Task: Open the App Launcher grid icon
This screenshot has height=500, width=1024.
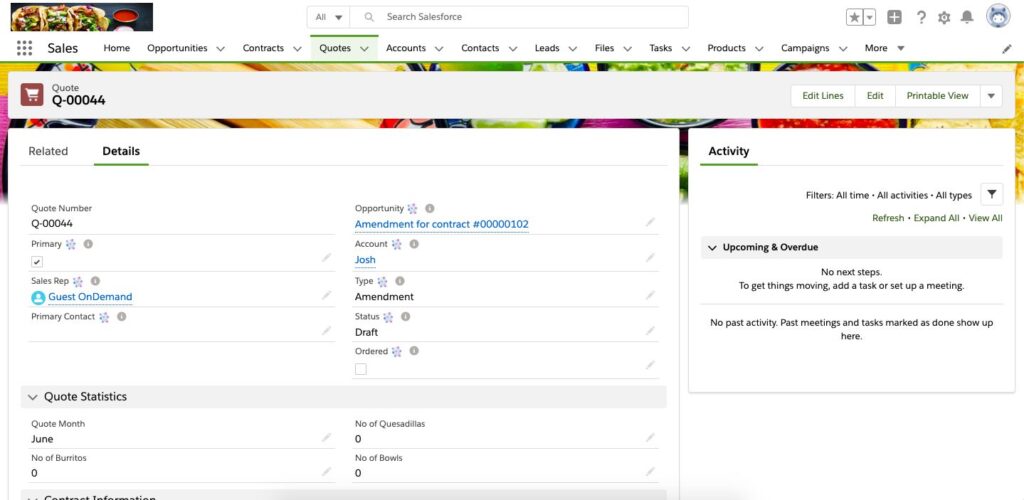Action: [24, 48]
